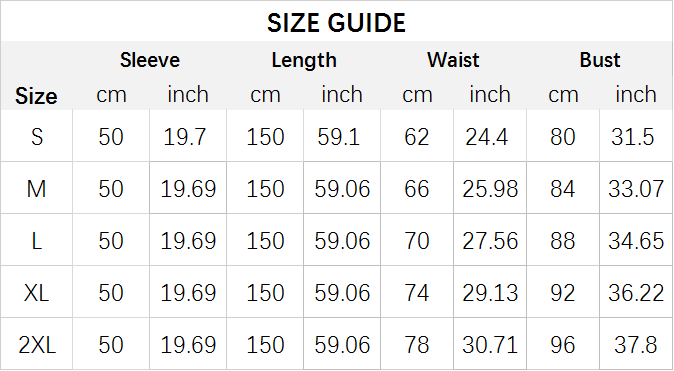Viewport: 674px width, 371px height.
Task: Select the 19.7 sleeve inch cell
Action: [x=185, y=137]
